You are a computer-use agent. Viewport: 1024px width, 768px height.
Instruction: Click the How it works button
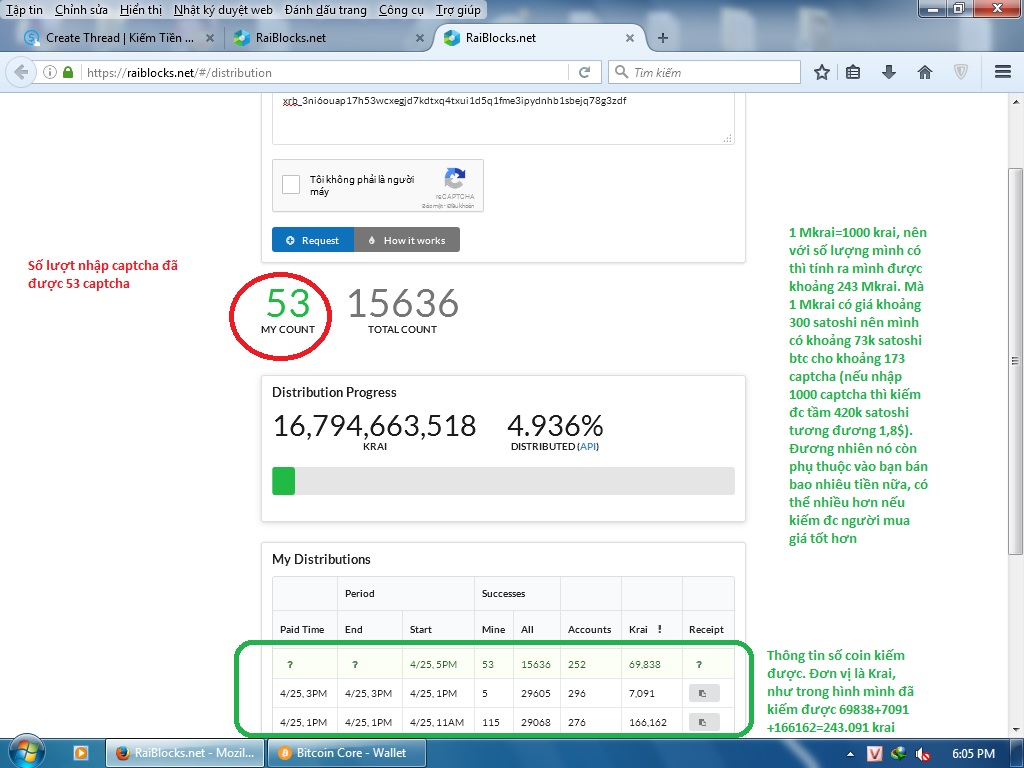pyautogui.click(x=407, y=240)
